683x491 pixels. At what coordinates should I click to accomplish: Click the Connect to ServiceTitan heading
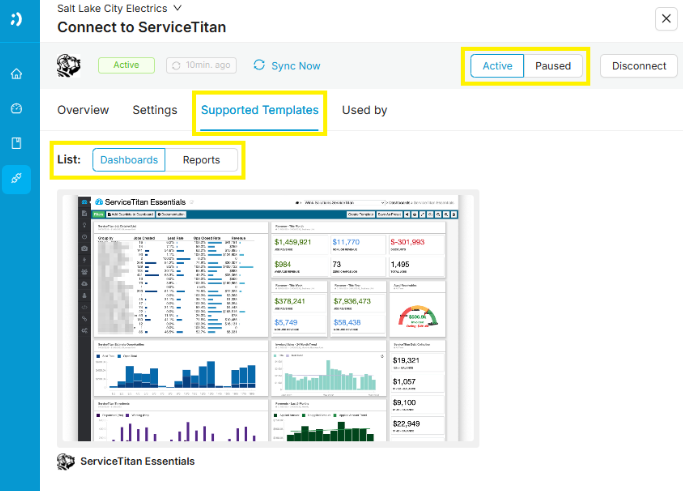142,27
